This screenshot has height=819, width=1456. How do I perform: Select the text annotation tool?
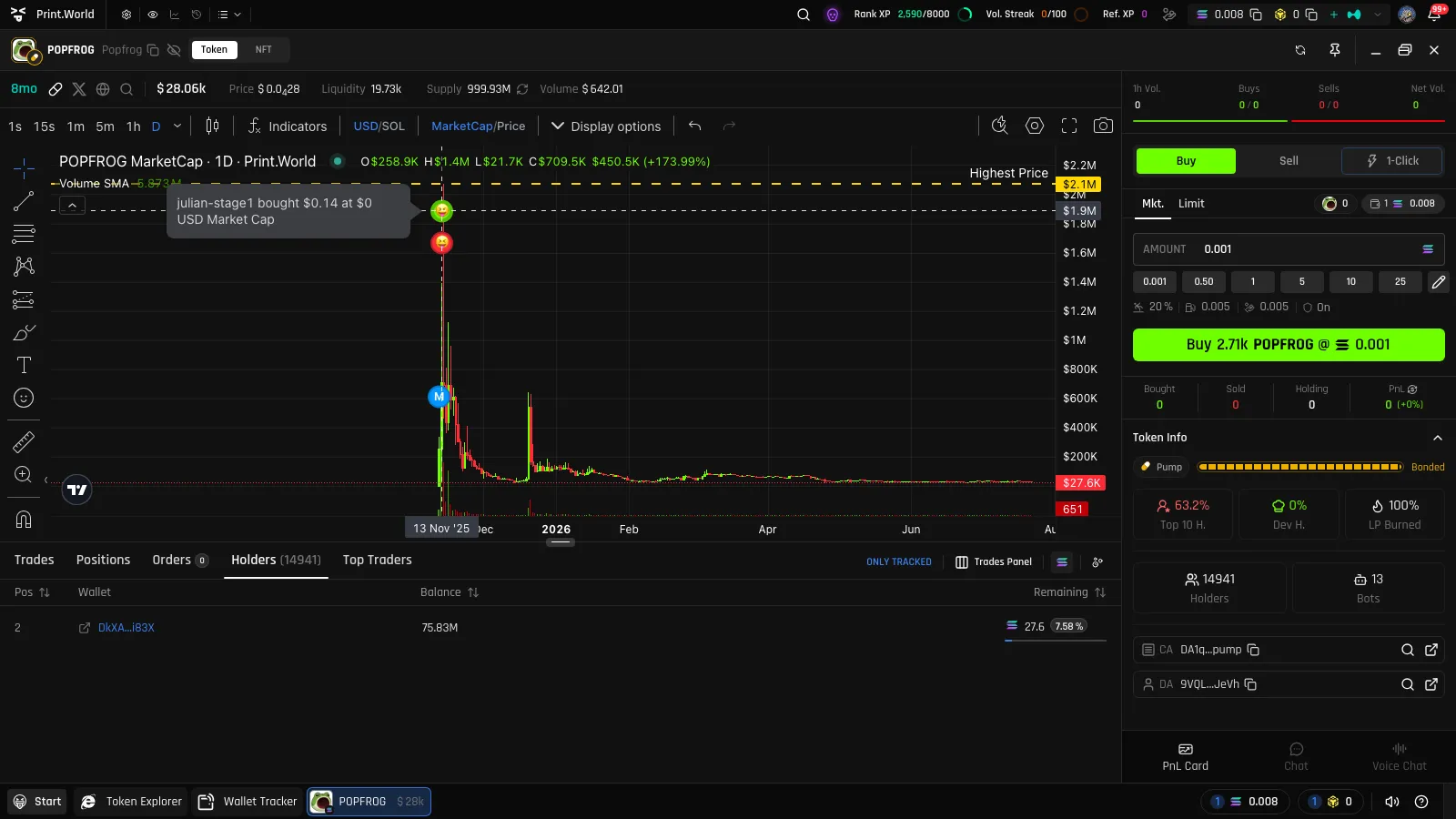pos(24,365)
